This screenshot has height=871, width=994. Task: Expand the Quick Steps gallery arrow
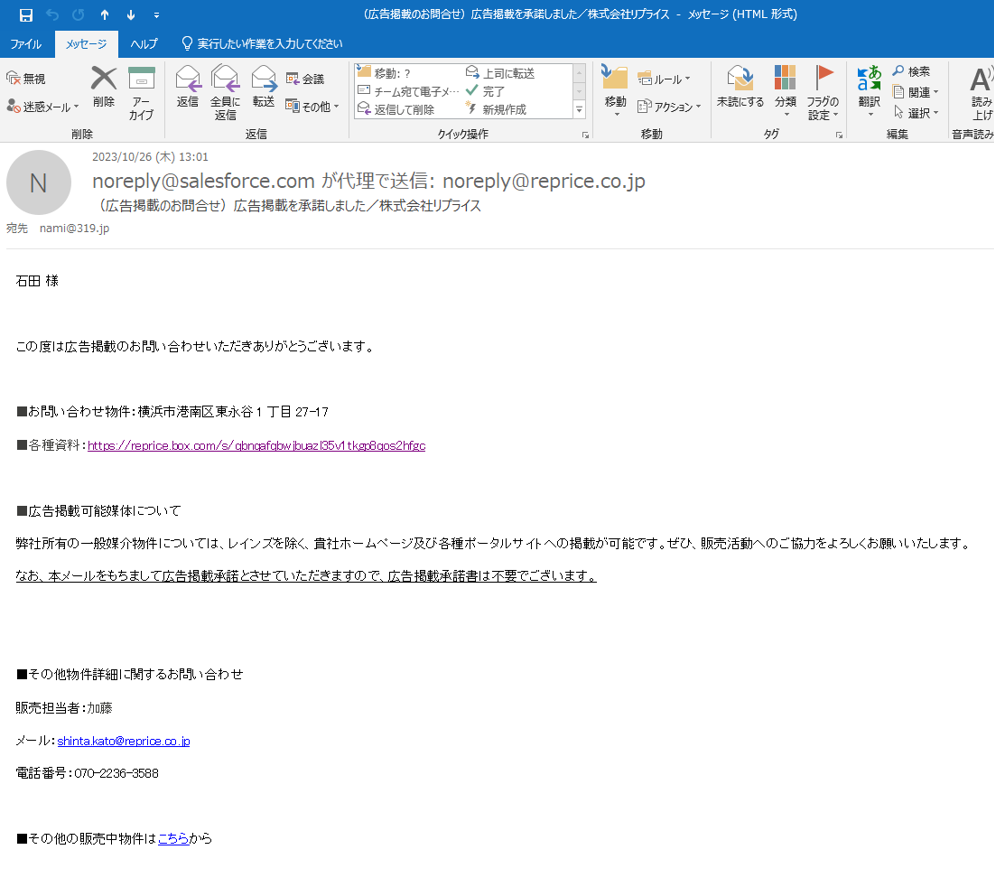coord(579,108)
